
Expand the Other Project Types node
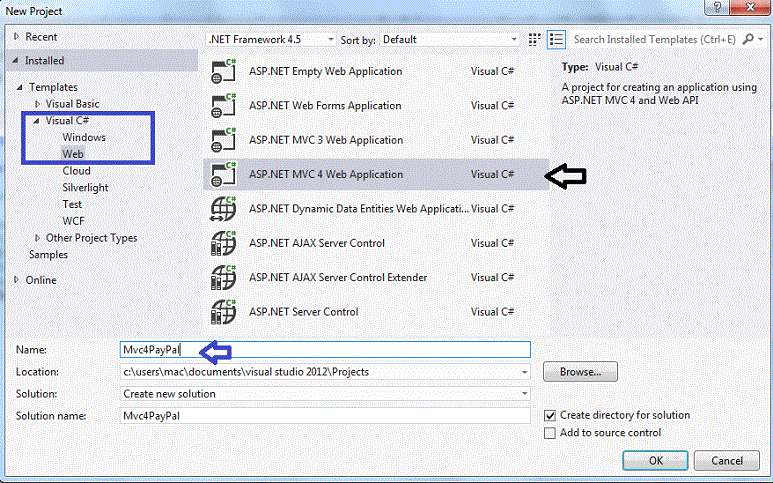point(37,238)
